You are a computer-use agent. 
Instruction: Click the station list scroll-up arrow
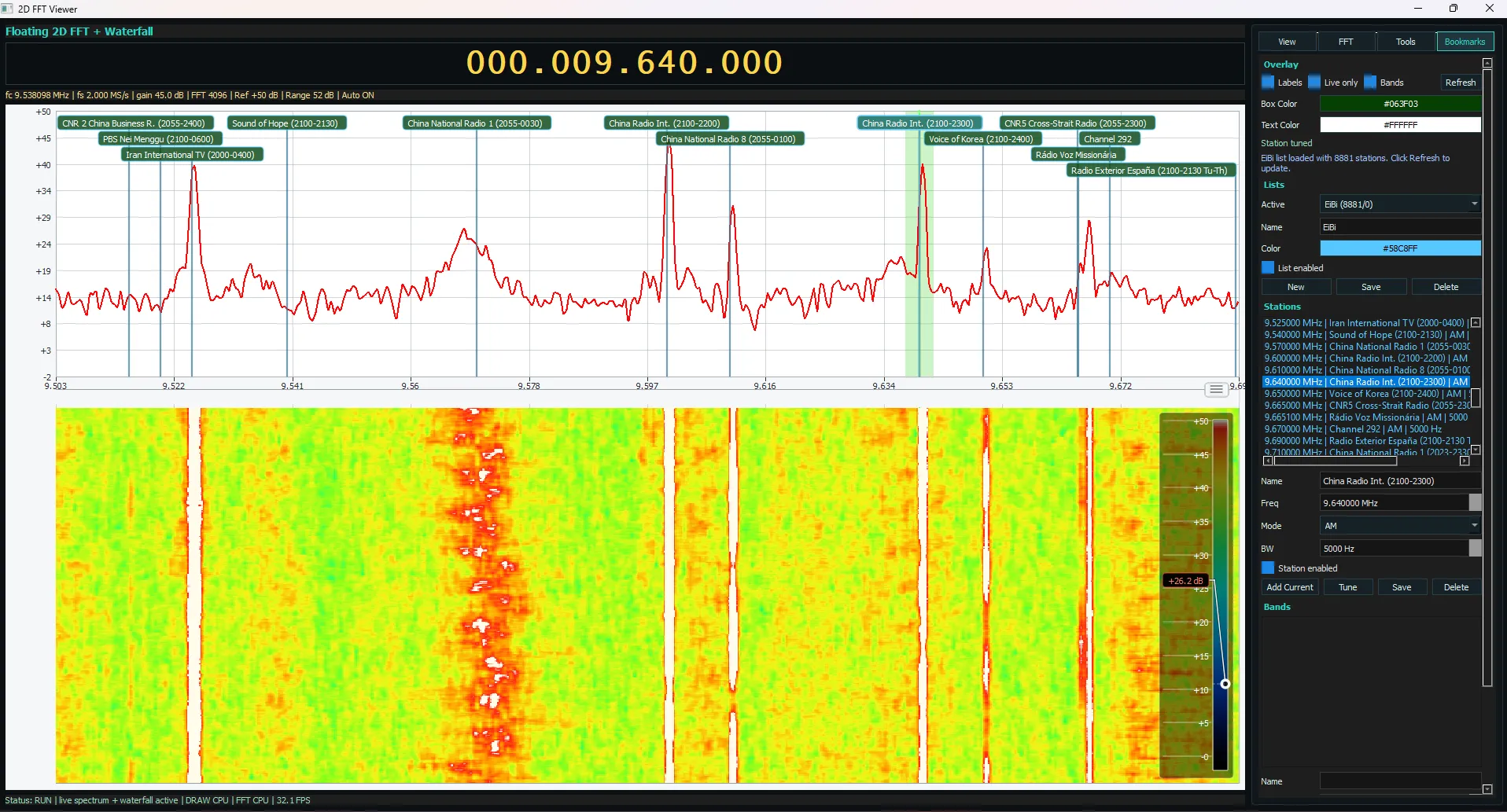click(1476, 322)
